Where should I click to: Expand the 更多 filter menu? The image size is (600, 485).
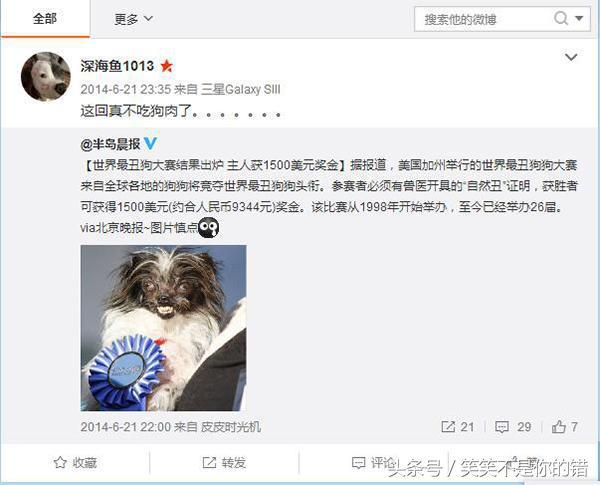[x=134, y=19]
